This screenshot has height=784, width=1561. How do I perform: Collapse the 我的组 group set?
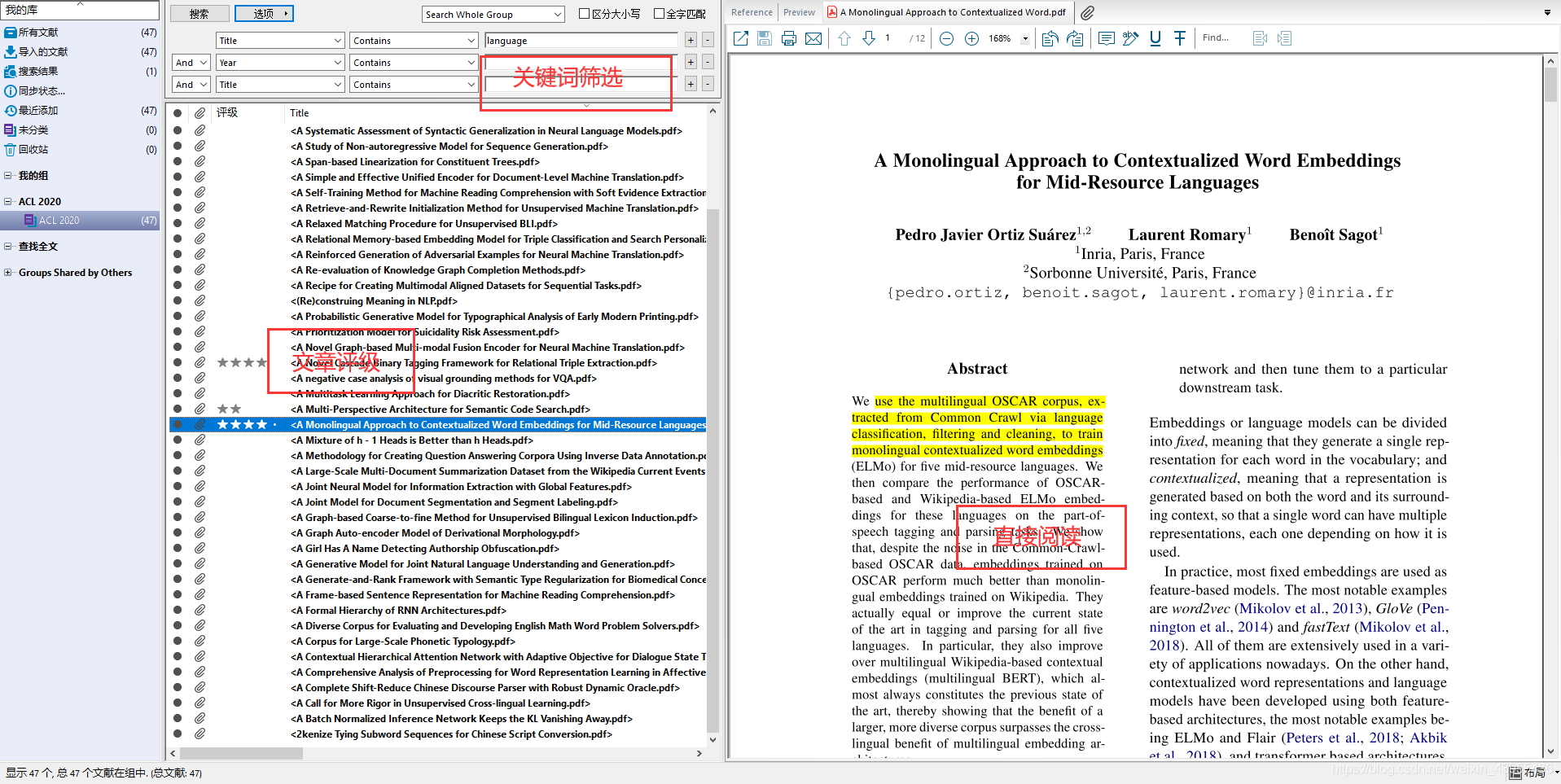coord(8,176)
